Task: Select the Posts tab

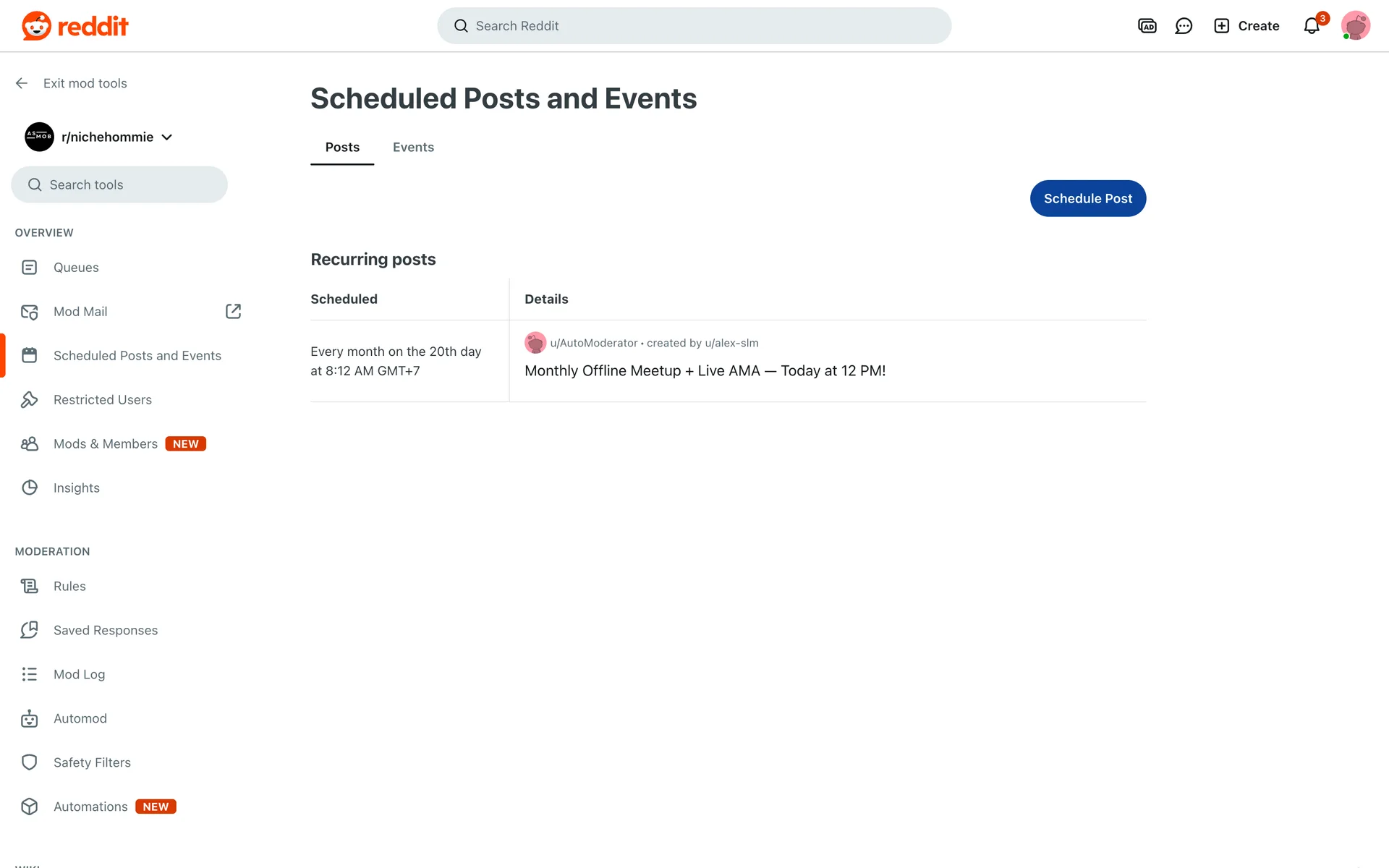Action: click(342, 148)
